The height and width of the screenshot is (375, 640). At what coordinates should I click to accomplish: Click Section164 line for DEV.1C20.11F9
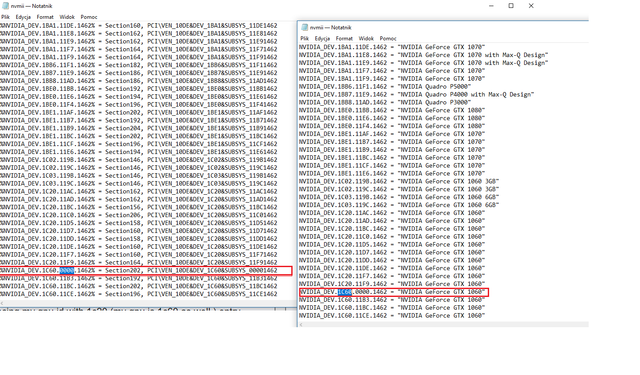[138, 263]
